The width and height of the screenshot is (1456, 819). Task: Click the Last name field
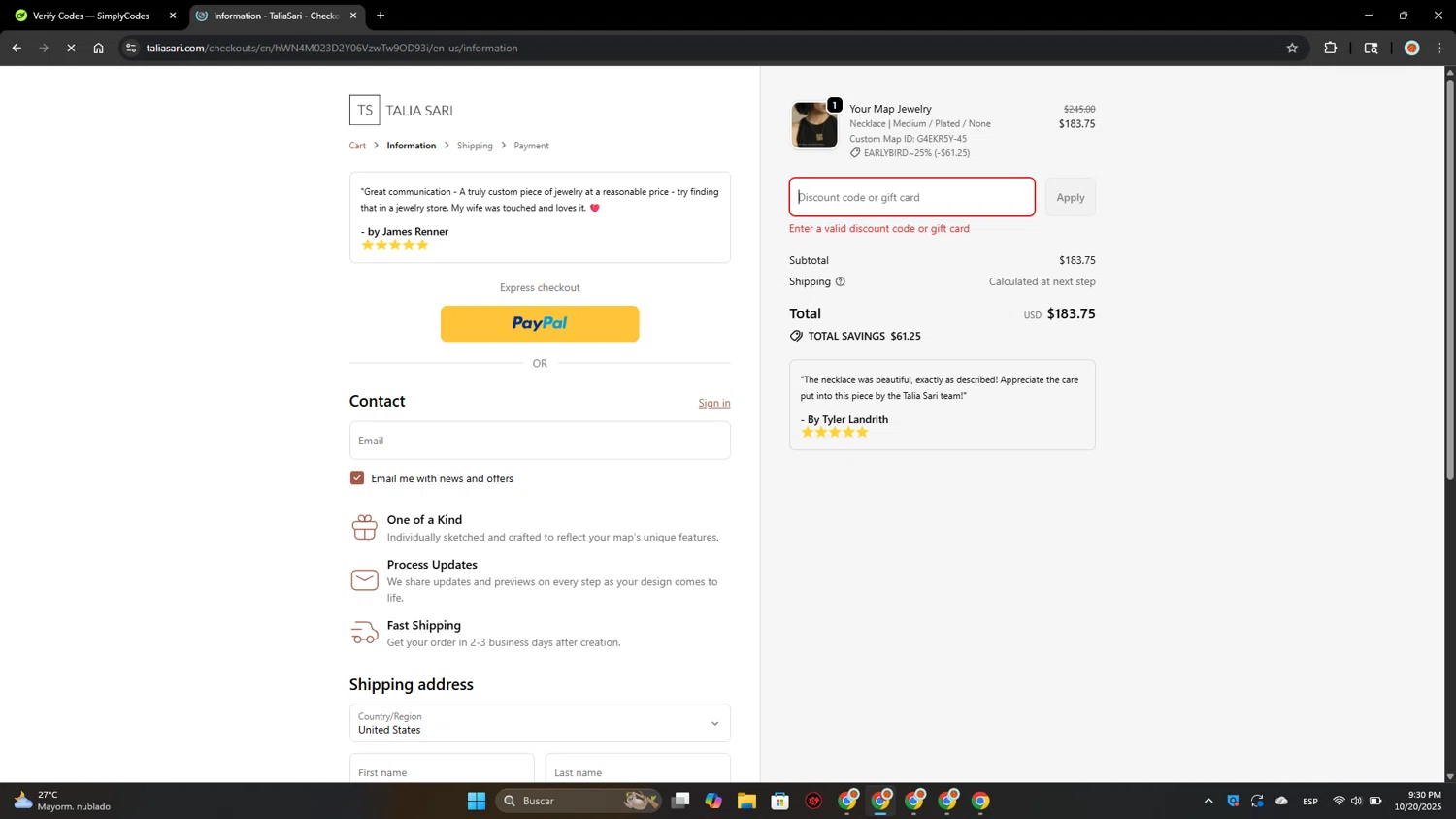[638, 769]
